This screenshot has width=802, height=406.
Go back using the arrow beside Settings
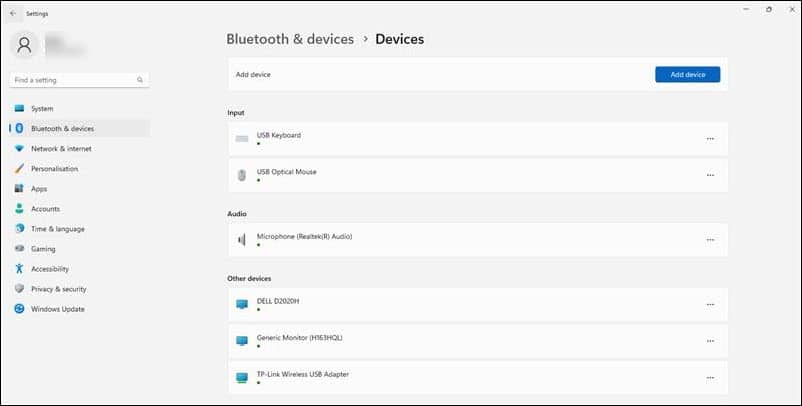[13, 14]
